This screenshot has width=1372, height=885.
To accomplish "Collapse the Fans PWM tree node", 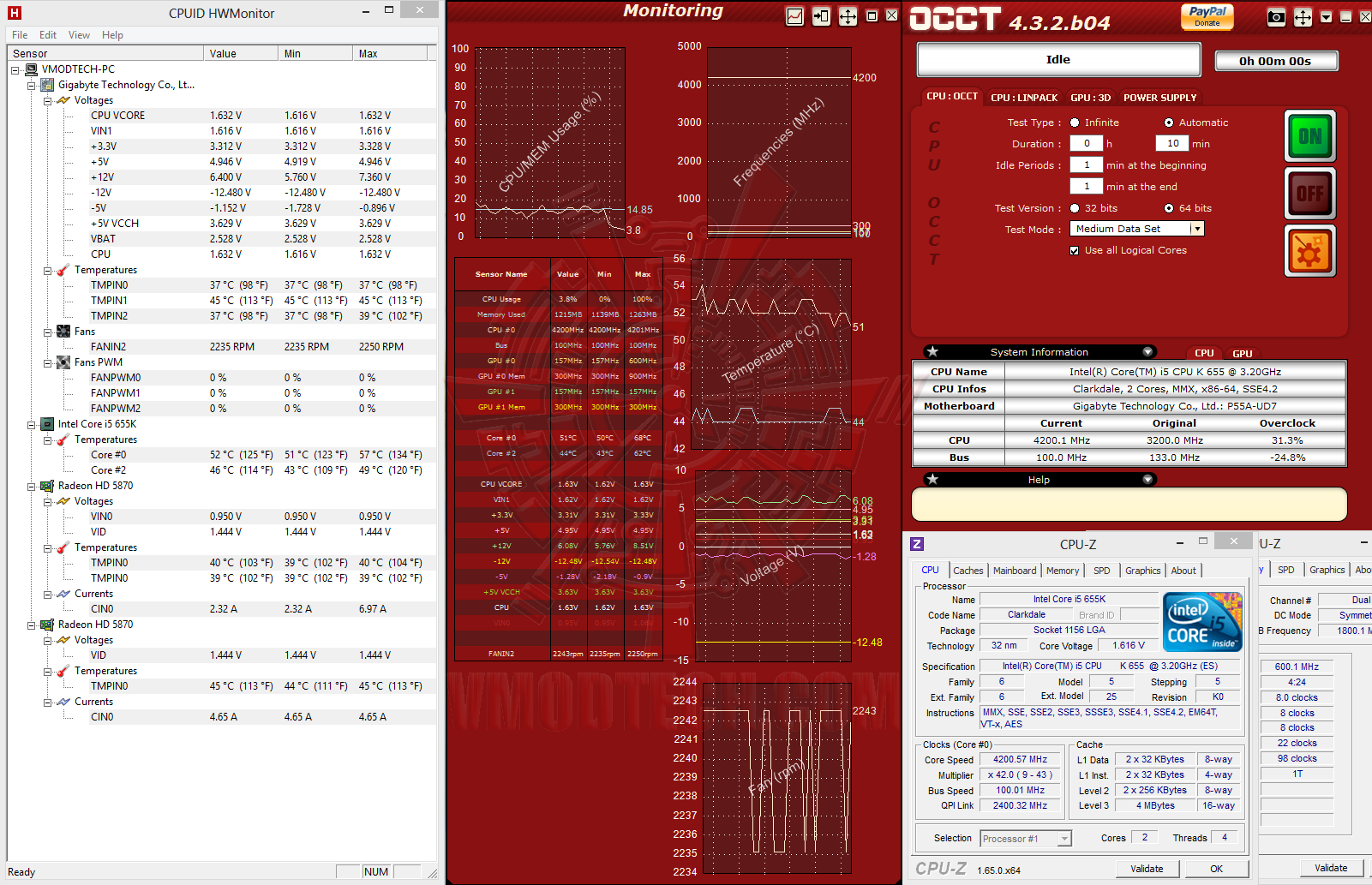I will coord(48,362).
